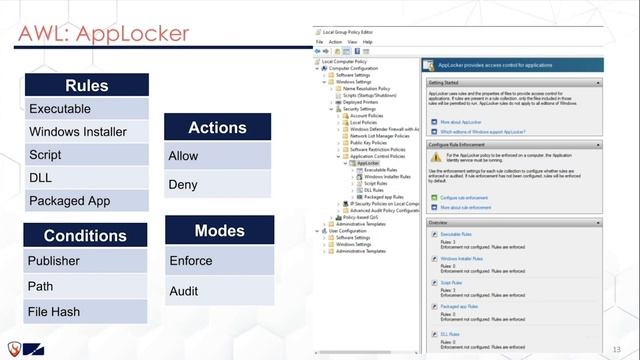Open the DLL Rules link in Overview
Image resolution: width=640 pixels, height=360 pixels.
click(450, 334)
